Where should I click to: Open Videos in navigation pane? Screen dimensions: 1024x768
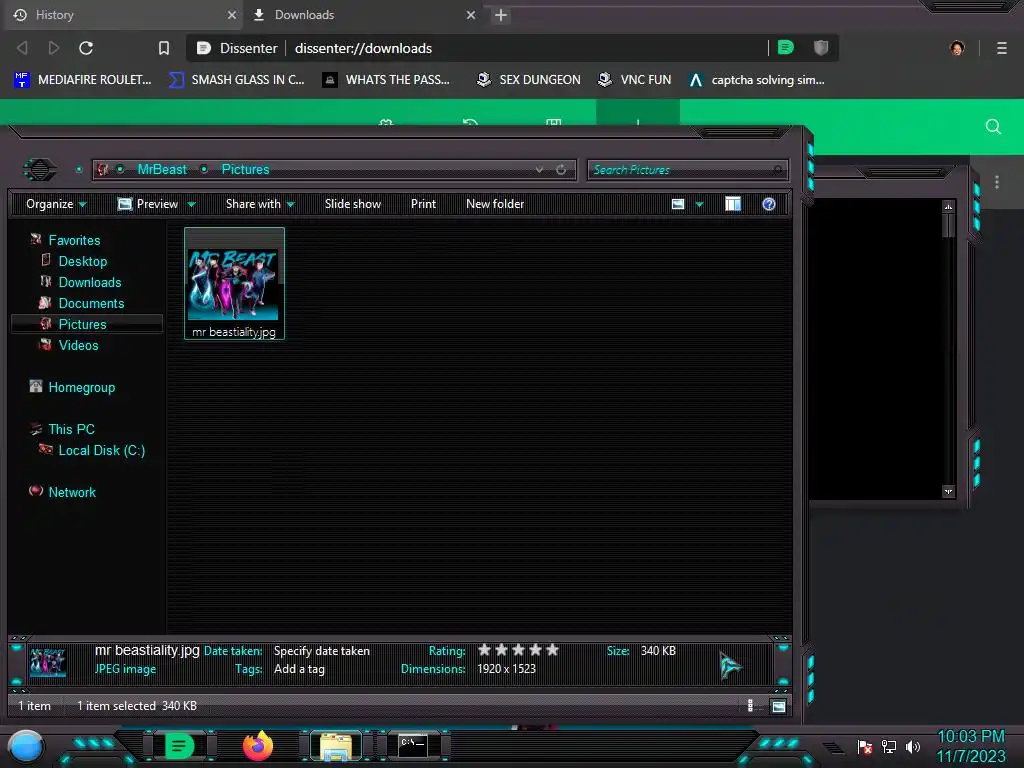point(78,345)
